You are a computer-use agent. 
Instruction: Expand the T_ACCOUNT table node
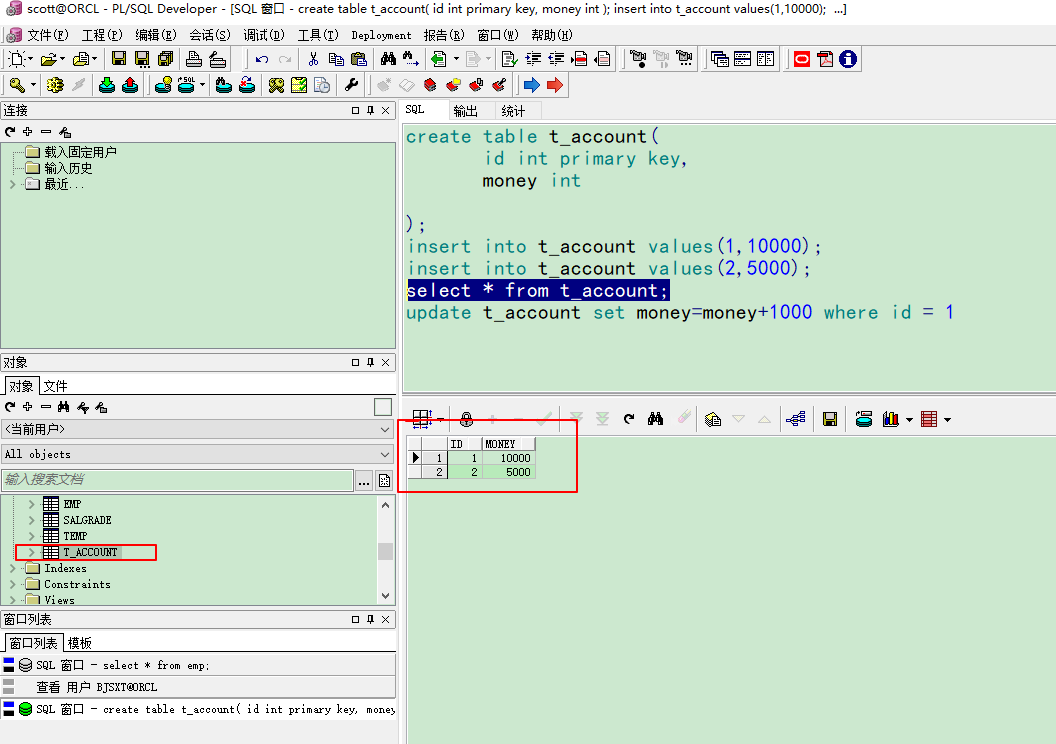coord(31,552)
